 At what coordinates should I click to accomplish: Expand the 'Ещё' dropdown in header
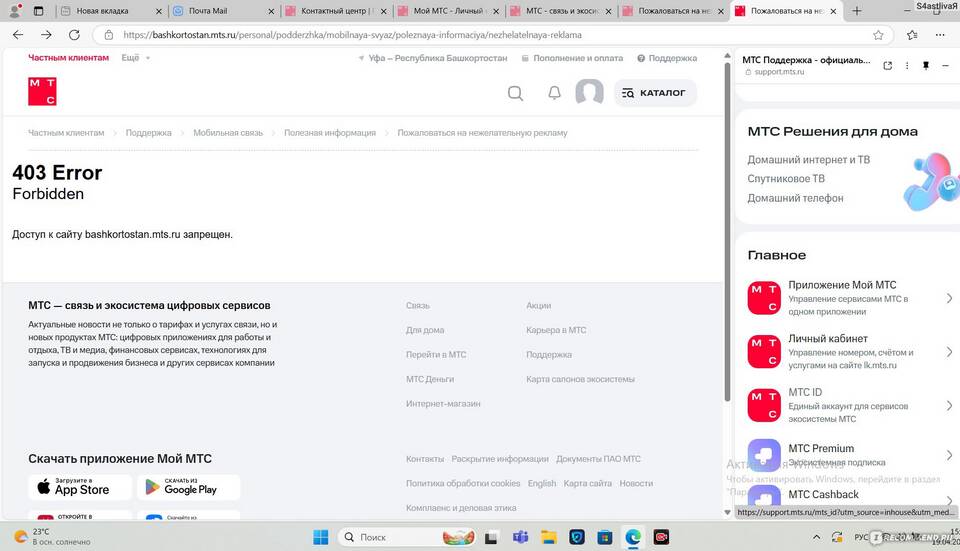tap(135, 58)
